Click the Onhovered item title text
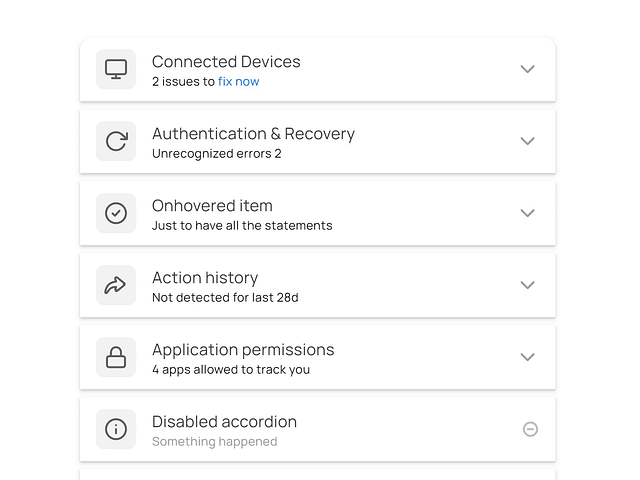This screenshot has width=640, height=480. 212,206
